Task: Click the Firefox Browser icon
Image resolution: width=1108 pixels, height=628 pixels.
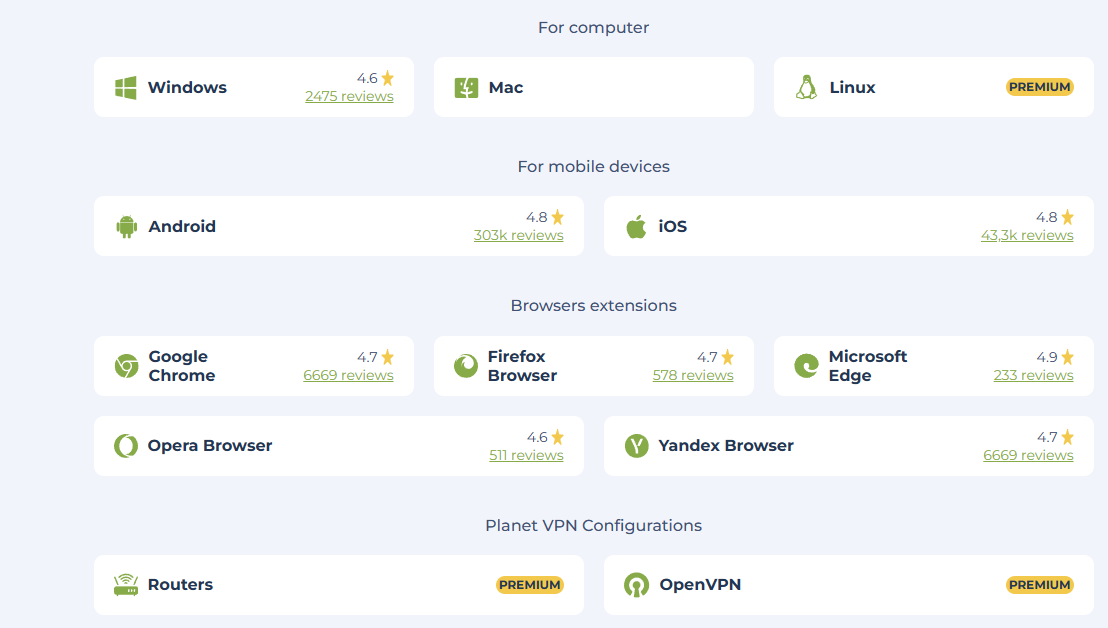Action: click(x=466, y=366)
